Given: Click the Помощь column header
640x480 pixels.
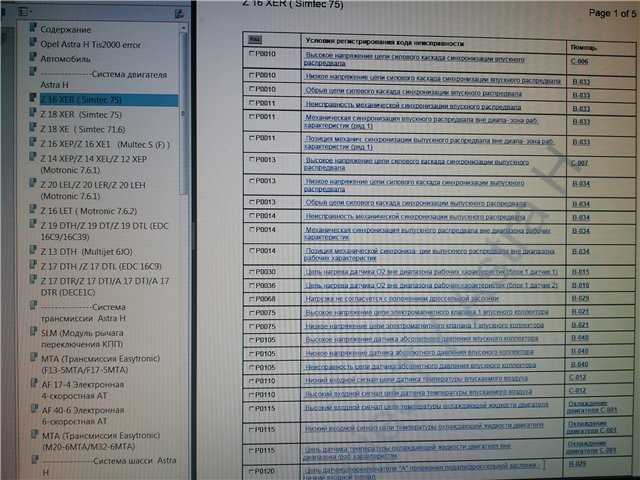Looking at the screenshot, I should (584, 47).
